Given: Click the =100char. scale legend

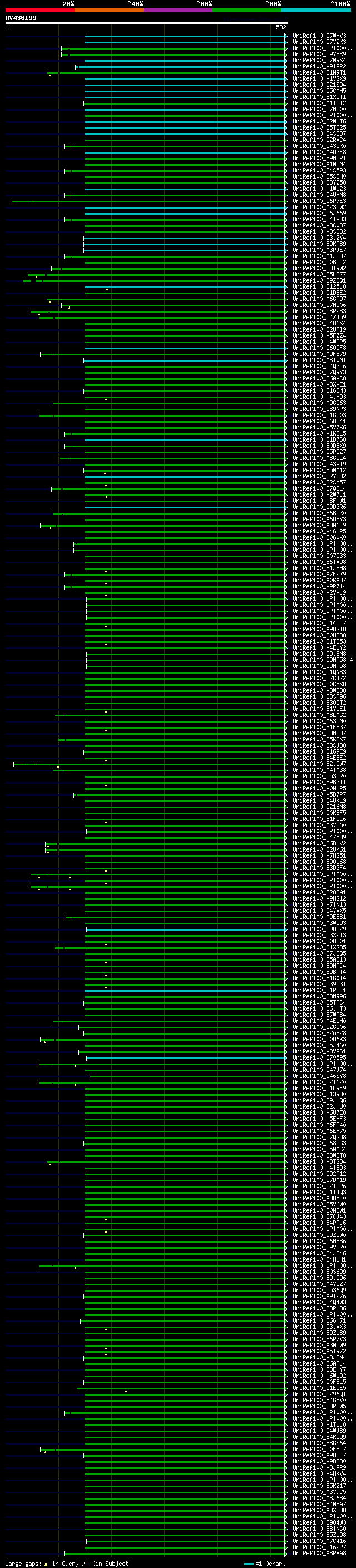Looking at the screenshot, I should (x=264, y=1563).
